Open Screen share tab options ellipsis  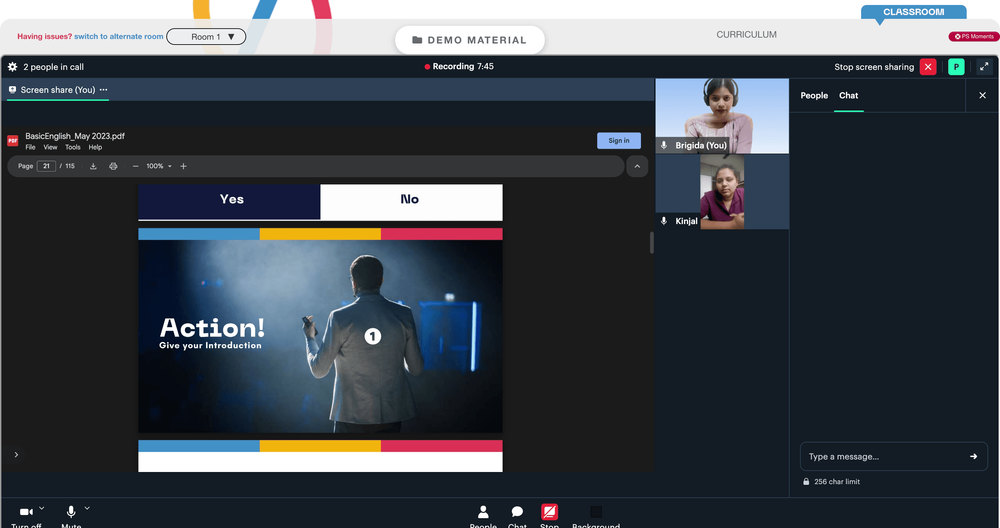click(103, 90)
